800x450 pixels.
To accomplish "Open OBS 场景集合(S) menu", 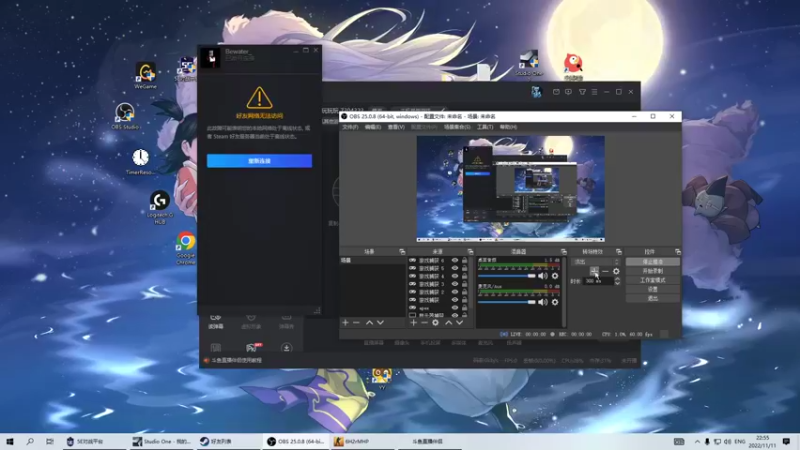I will click(x=457, y=127).
